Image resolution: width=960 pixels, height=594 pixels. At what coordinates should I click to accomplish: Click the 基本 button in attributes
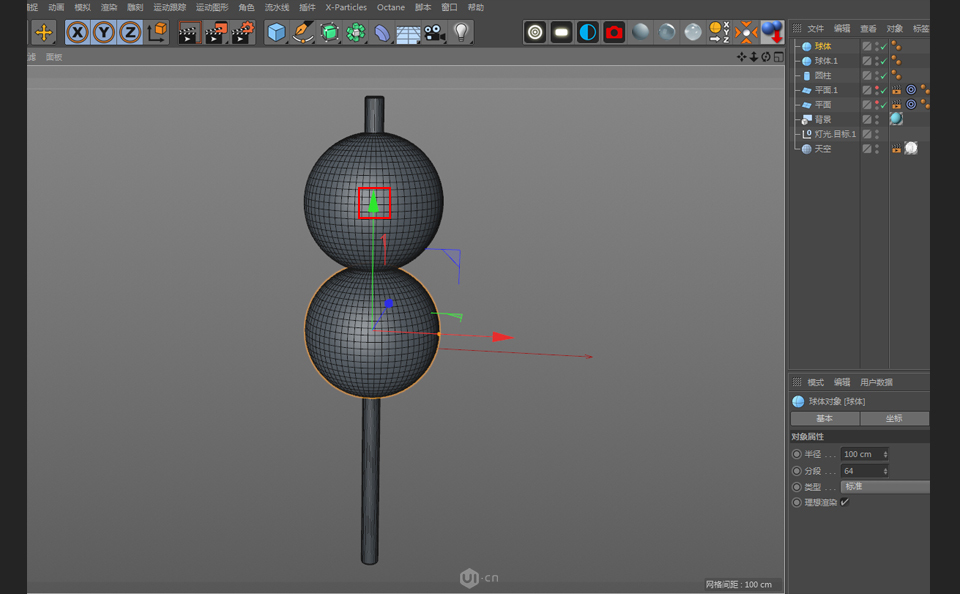825,418
